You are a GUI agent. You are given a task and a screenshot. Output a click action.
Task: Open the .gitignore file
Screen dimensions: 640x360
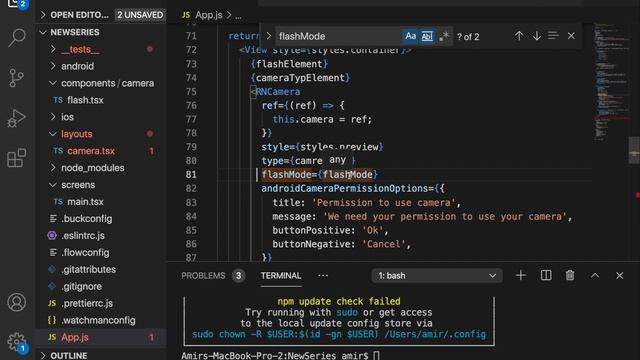click(102, 287)
